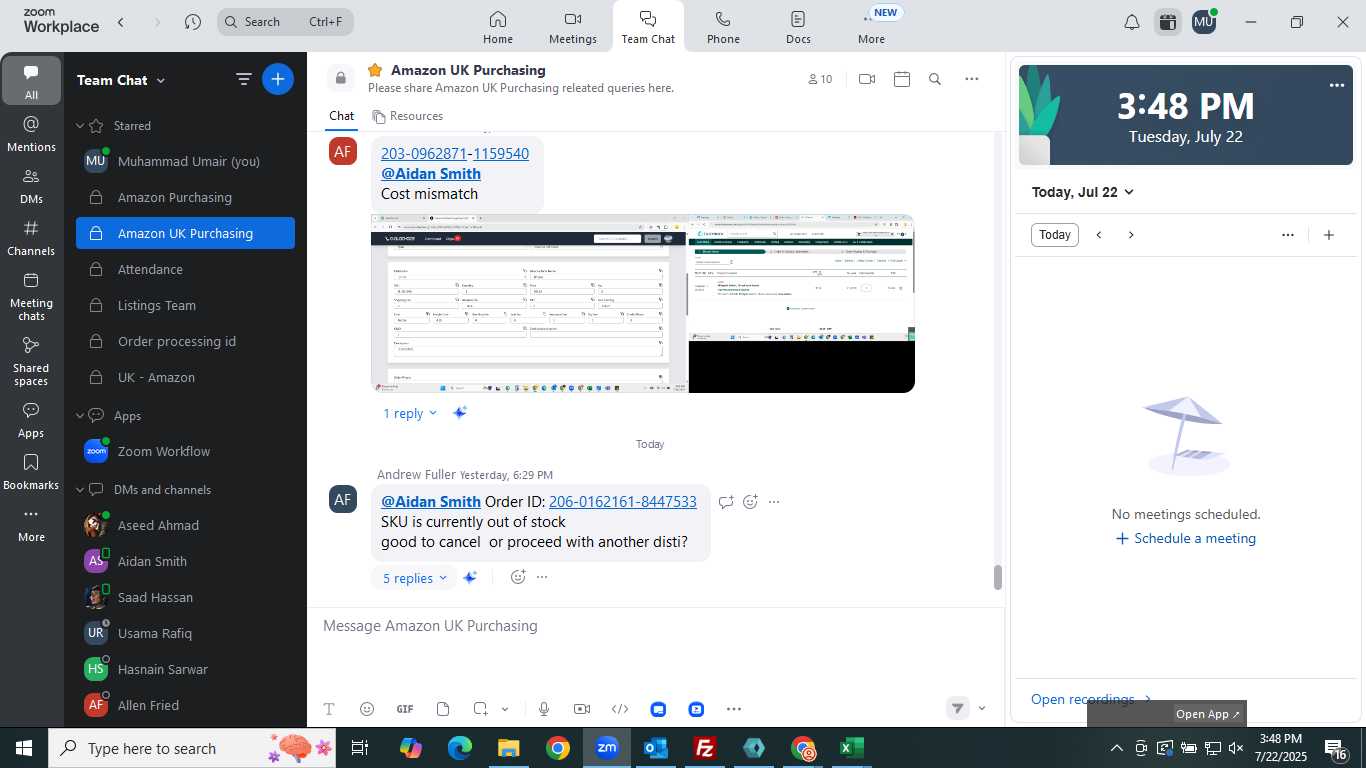Open Zoom Workflow app
Screen dimensions: 1366x768
click(185, 452)
